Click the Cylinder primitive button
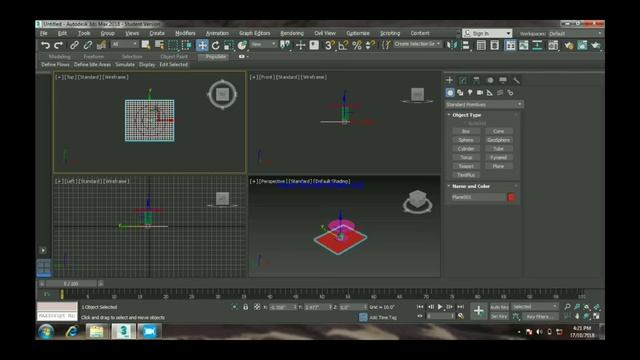 click(466, 149)
